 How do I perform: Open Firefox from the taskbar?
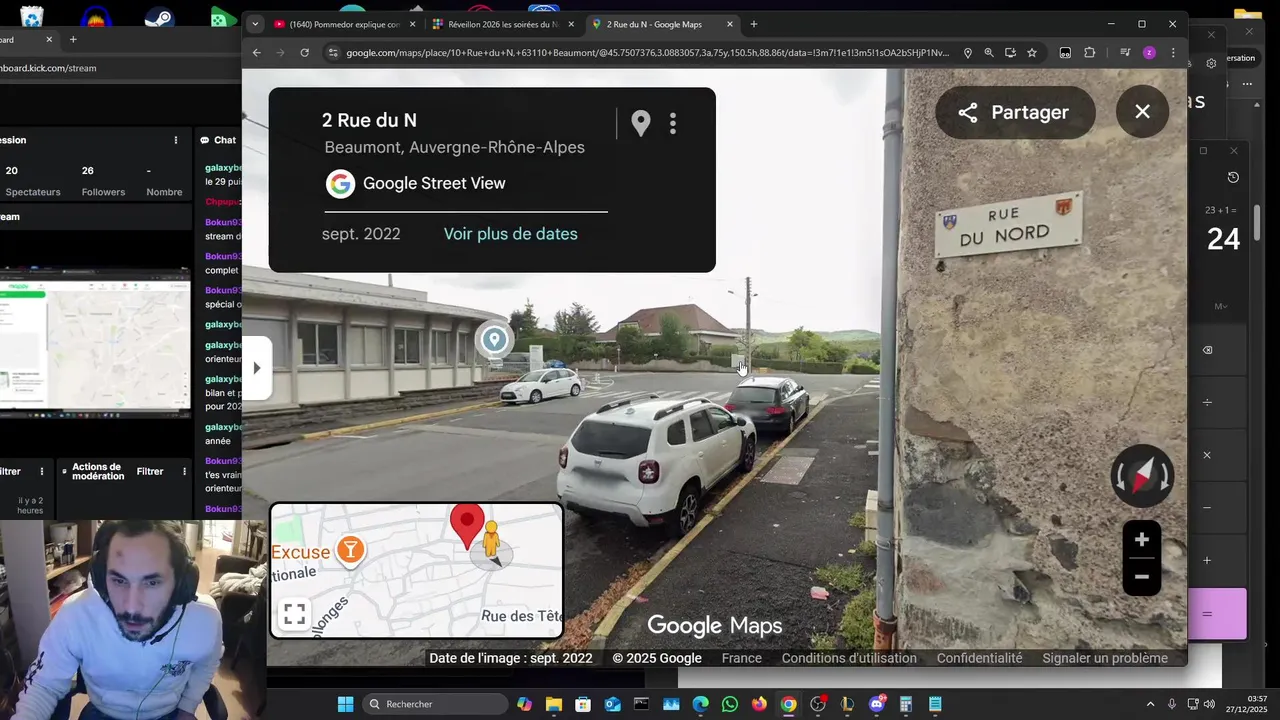(759, 704)
